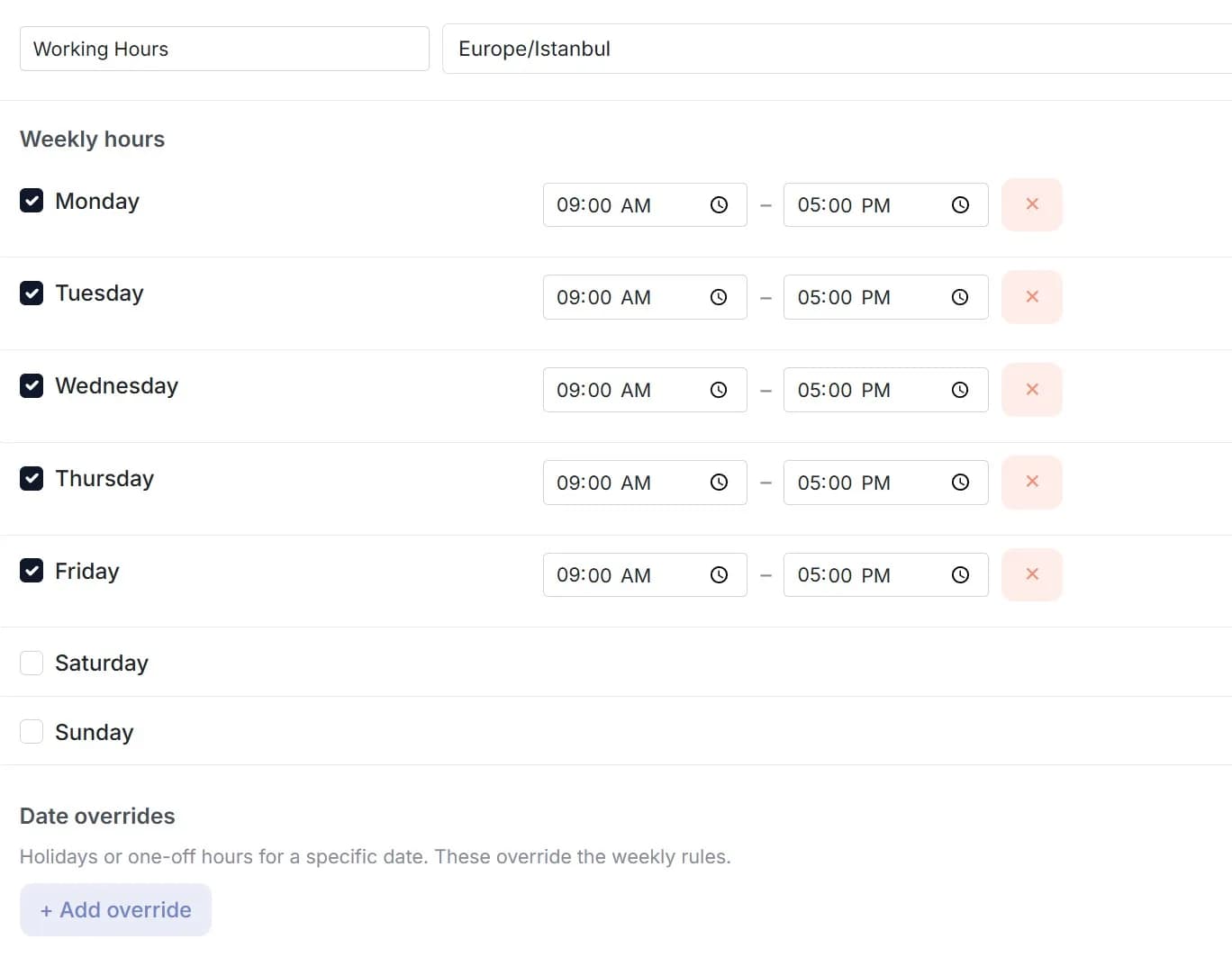The height and width of the screenshot is (957, 1232).
Task: Remove Tuesday's time range with the X button
Action: [x=1032, y=297]
